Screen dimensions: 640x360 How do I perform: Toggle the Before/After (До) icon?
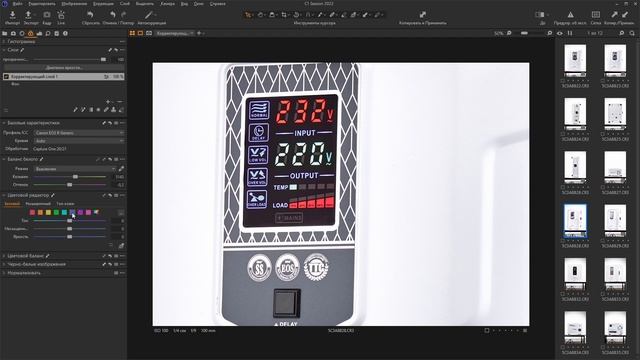click(540, 15)
